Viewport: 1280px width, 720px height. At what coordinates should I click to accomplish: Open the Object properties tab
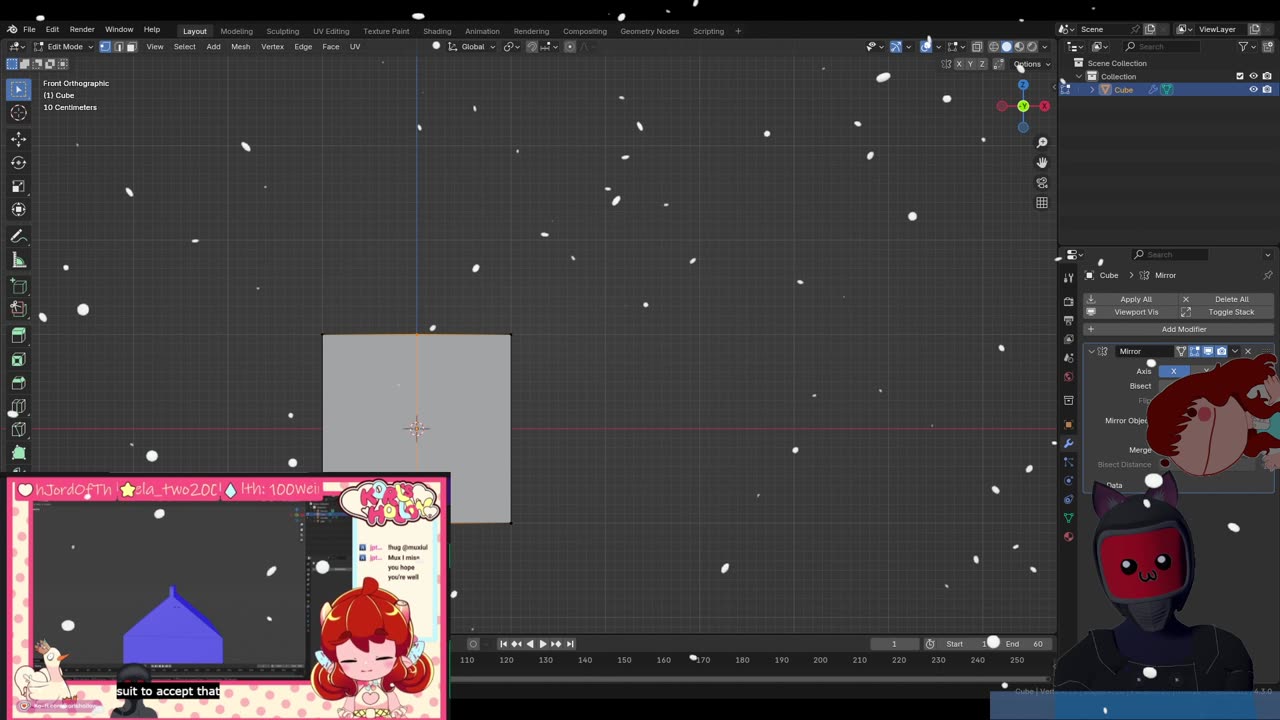click(1068, 424)
